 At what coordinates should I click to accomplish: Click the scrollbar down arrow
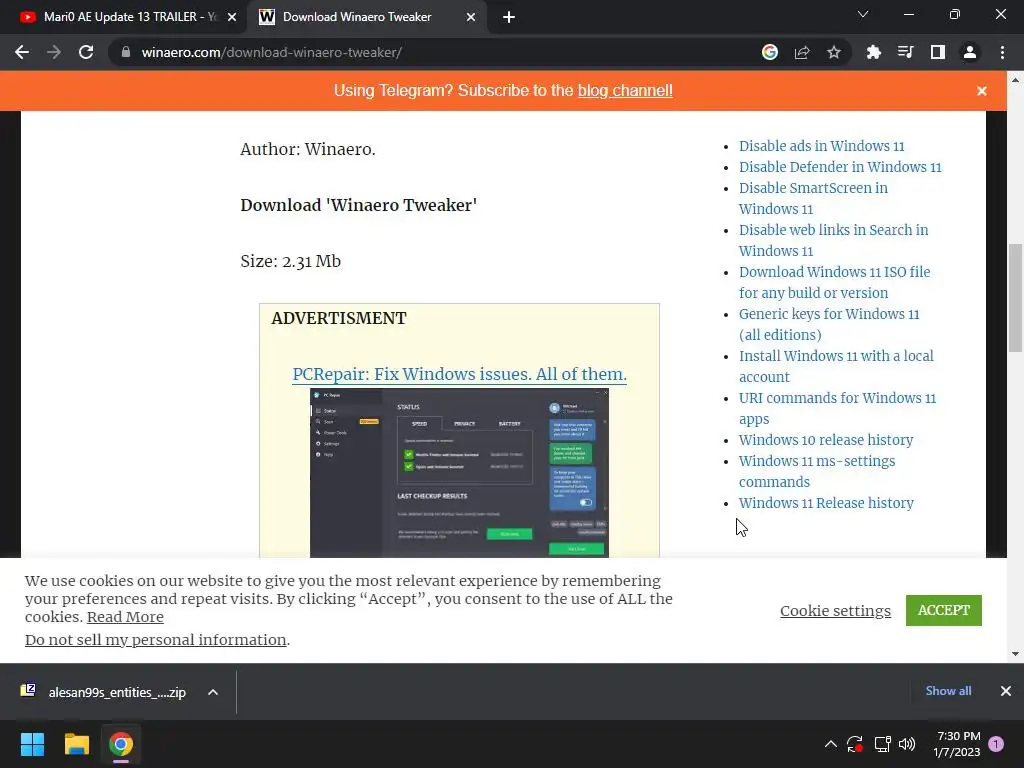(x=1015, y=654)
